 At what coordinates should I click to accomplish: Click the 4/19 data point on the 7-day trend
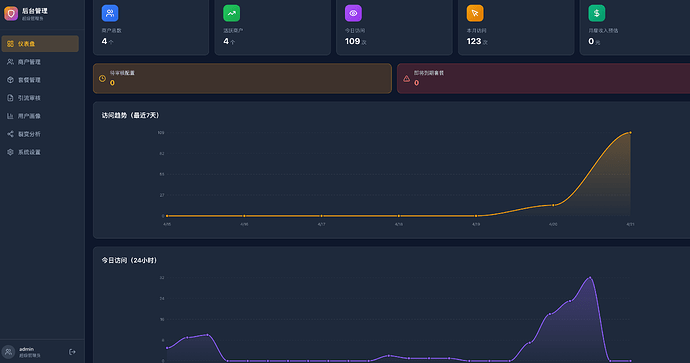coord(476,216)
